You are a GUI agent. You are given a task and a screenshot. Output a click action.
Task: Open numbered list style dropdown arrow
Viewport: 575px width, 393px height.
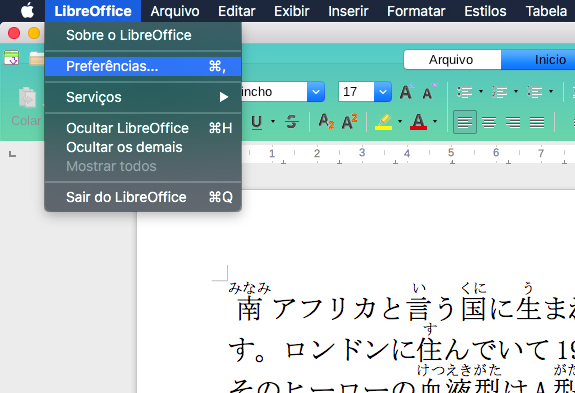point(516,92)
